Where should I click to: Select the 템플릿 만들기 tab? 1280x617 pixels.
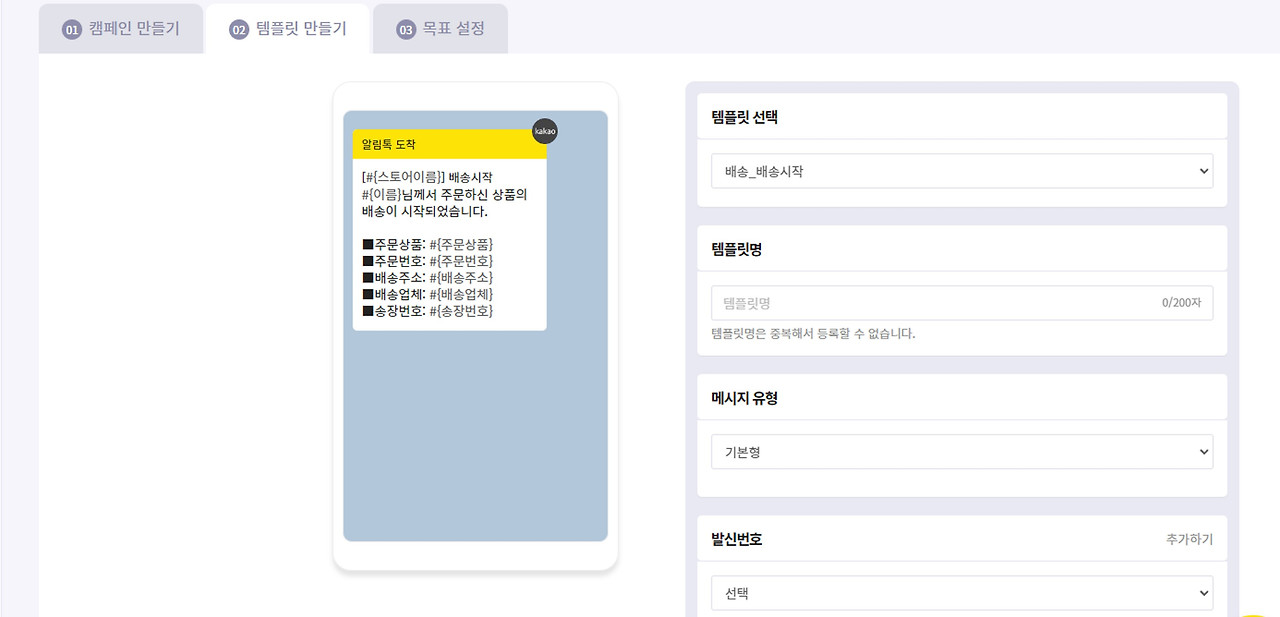pyautogui.click(x=287, y=29)
